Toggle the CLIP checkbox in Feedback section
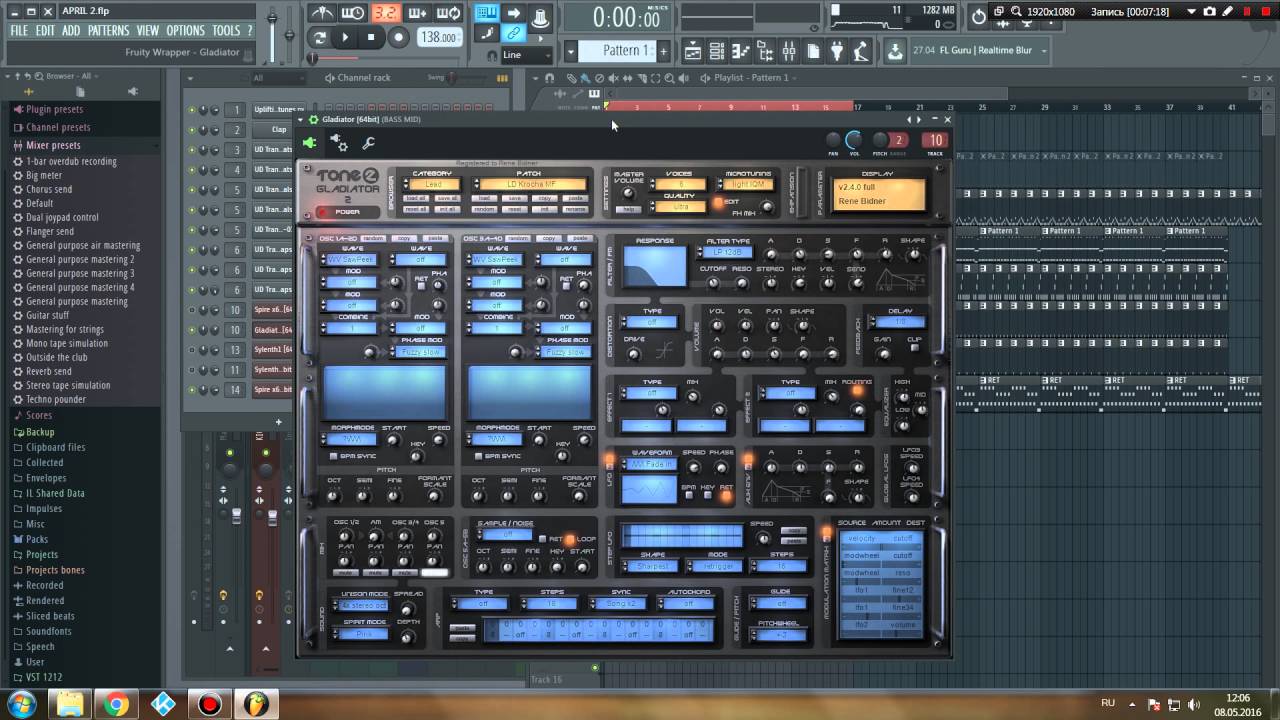Viewport: 1280px width, 720px height. [914, 348]
